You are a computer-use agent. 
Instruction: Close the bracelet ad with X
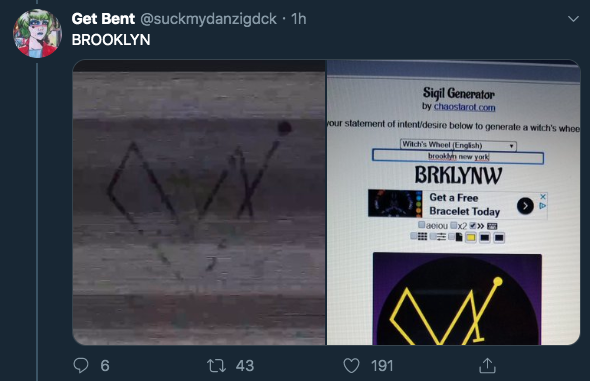pos(543,196)
